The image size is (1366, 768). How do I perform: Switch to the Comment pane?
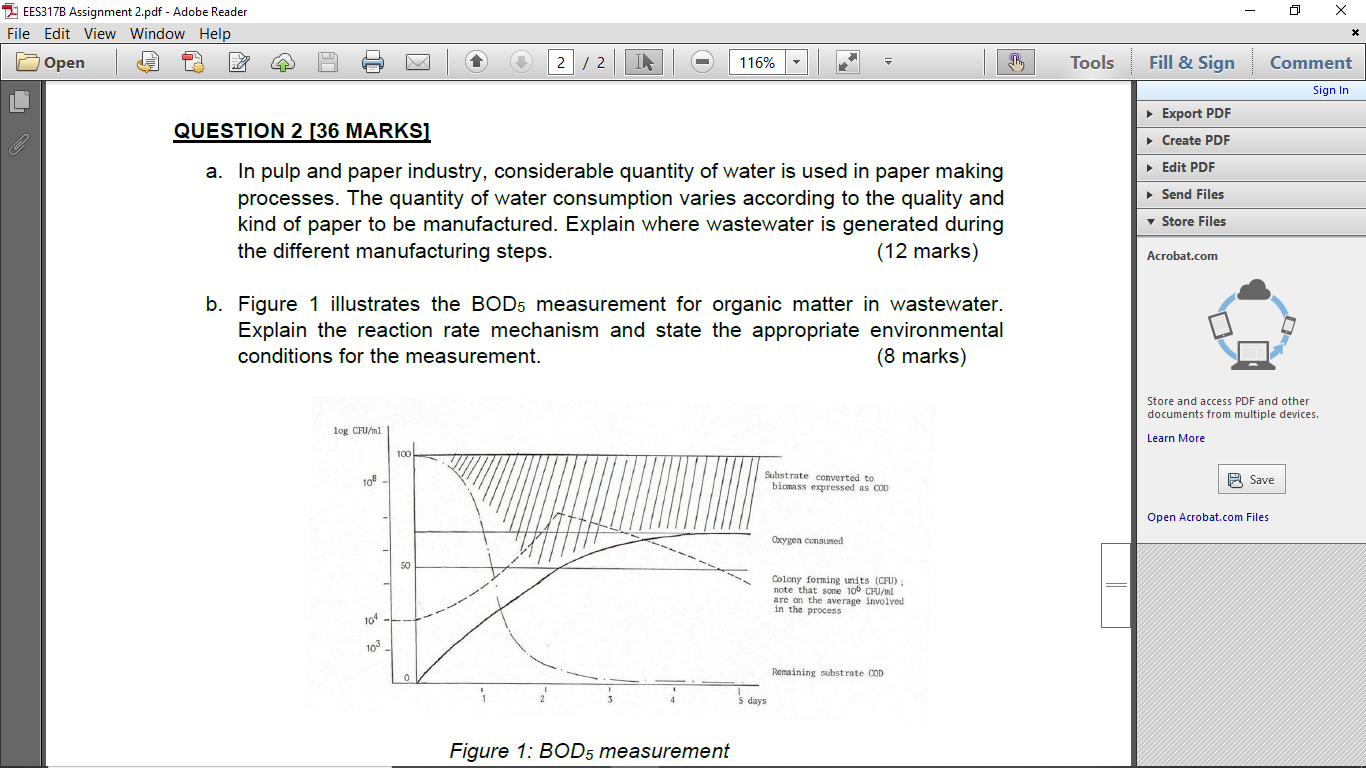1310,62
